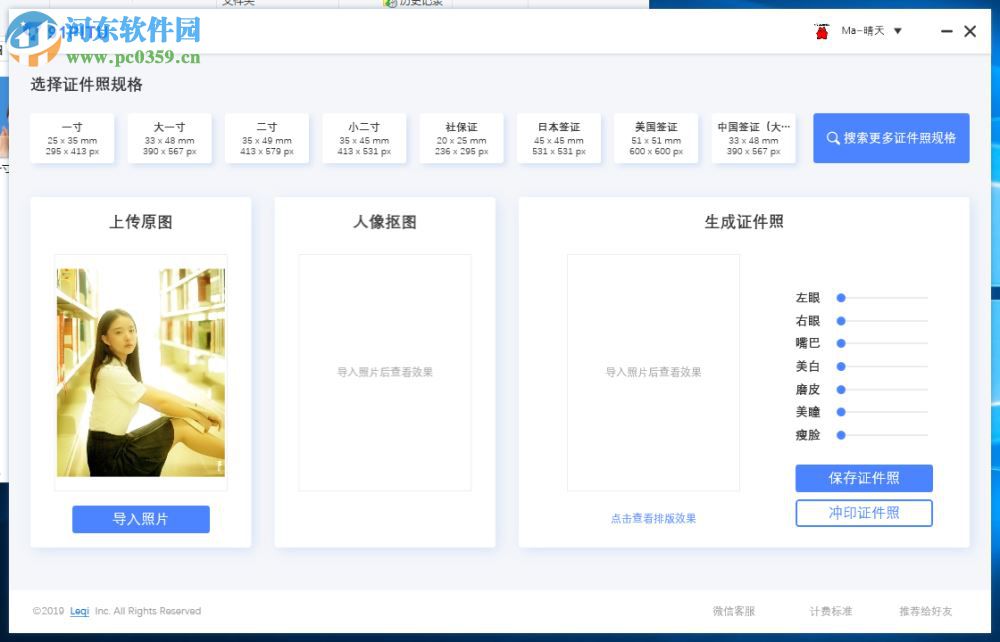The image size is (1000, 642).
Task: Select the 日本签证 specification
Action: click(x=558, y=138)
